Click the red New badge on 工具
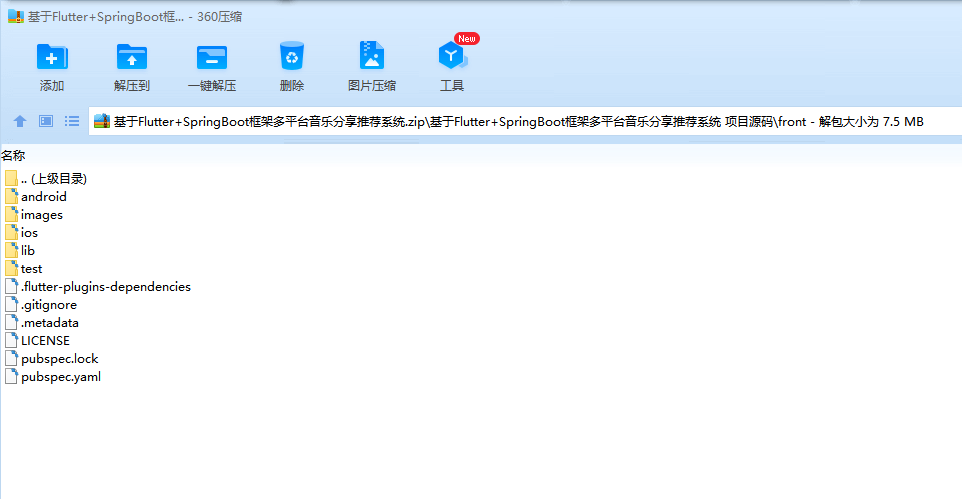The width and height of the screenshot is (962, 499). (467, 39)
